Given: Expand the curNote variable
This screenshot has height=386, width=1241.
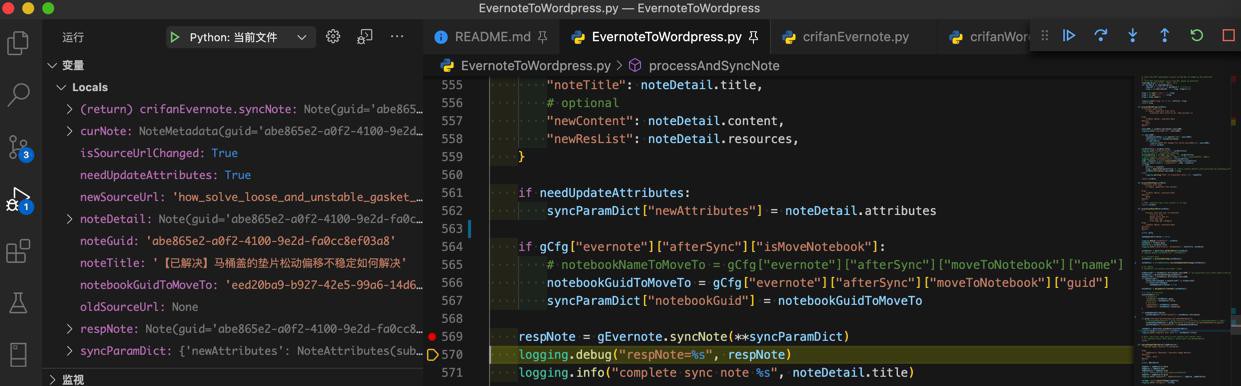Looking at the screenshot, I should 70,131.
